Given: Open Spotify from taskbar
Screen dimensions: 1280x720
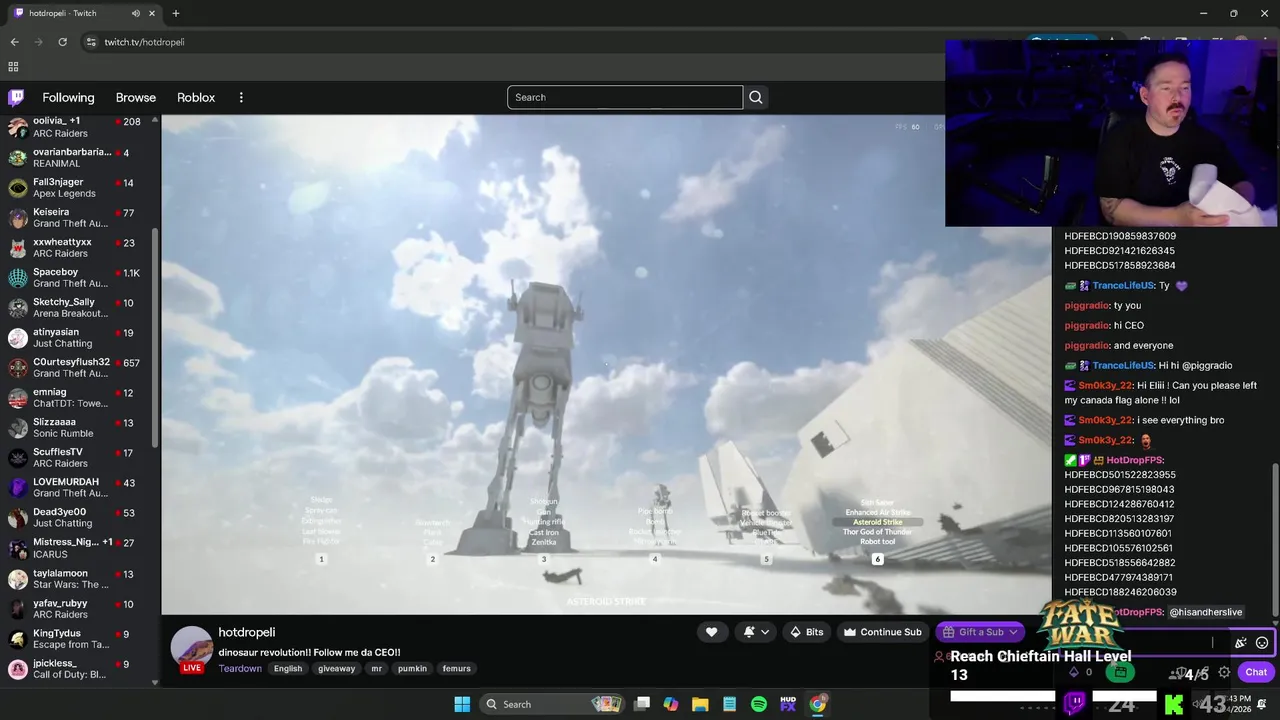Looking at the screenshot, I should coord(759,704).
